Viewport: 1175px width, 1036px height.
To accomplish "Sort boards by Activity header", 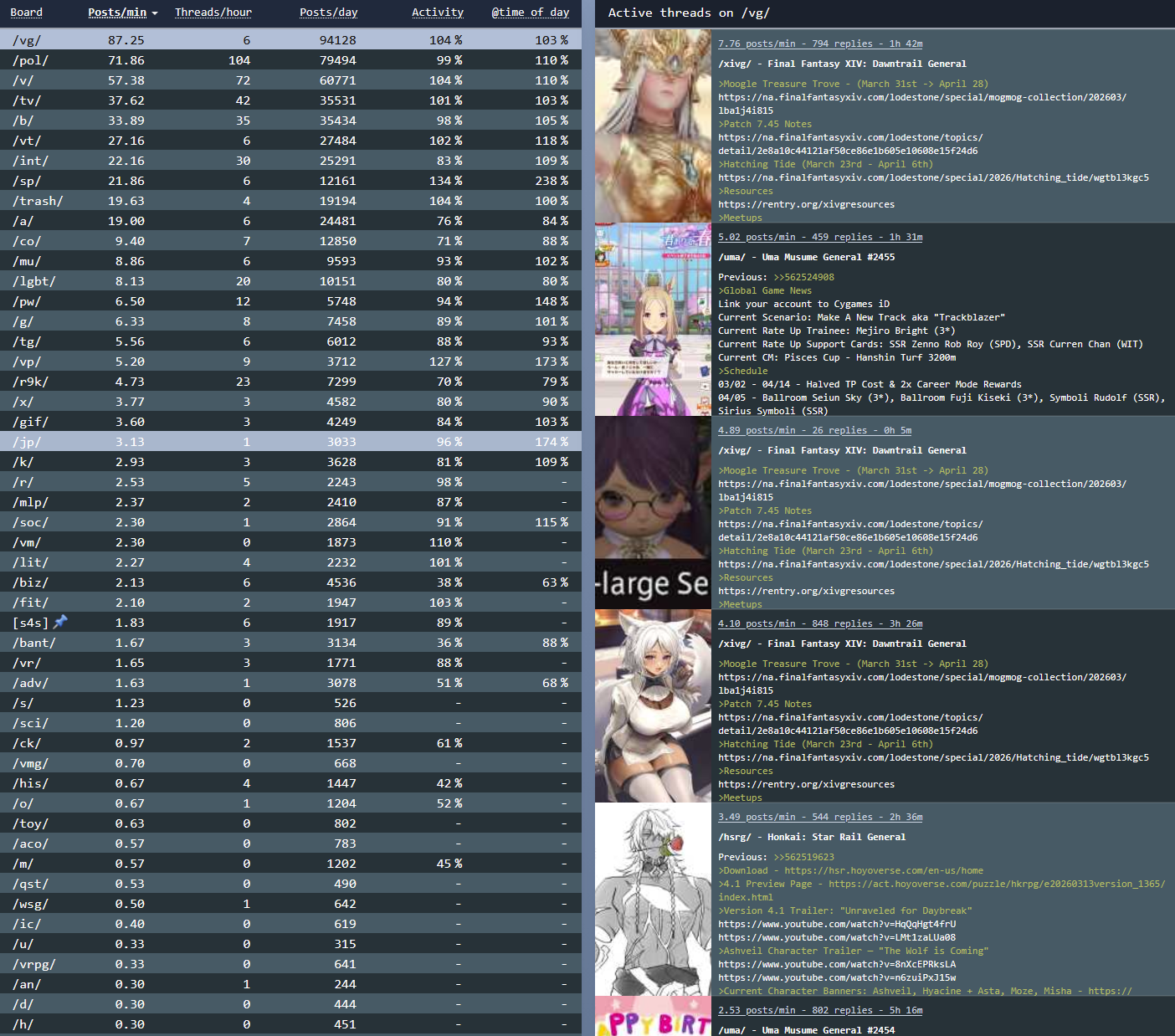I will coord(438,13).
